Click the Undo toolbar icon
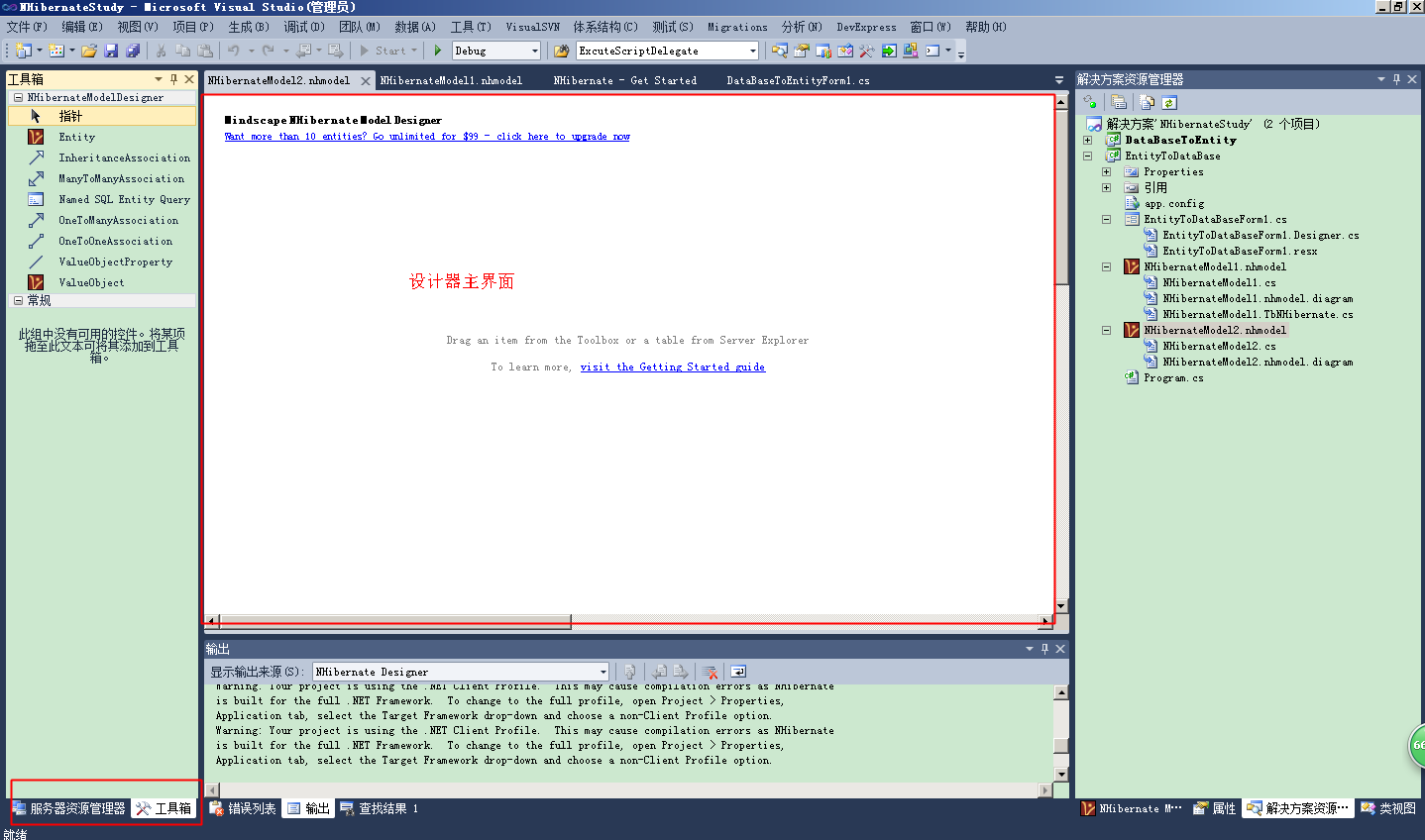 [x=234, y=51]
